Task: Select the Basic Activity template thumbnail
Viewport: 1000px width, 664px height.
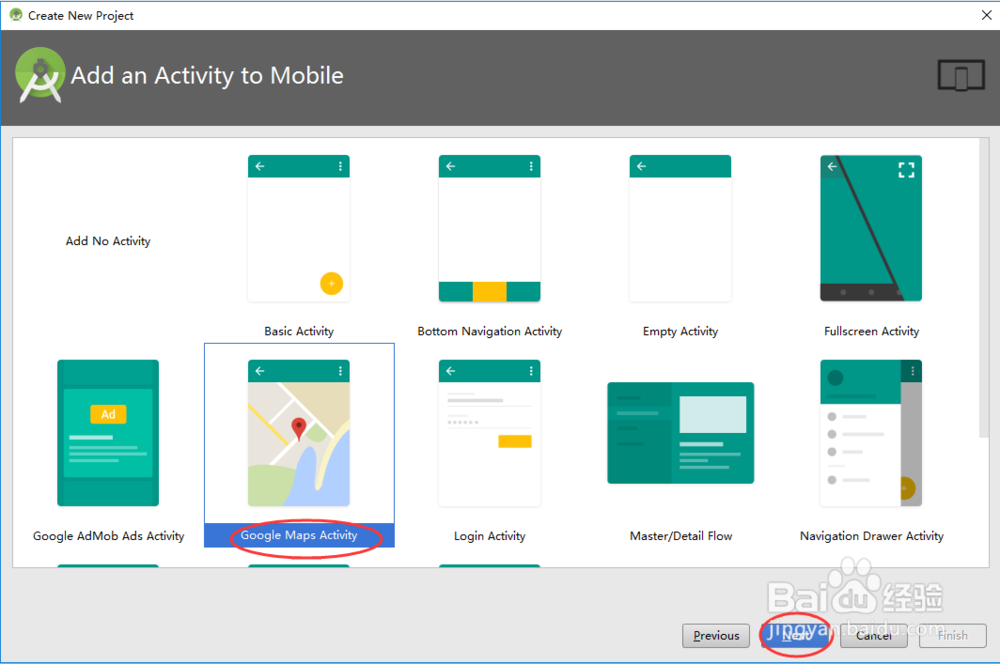Action: [x=298, y=228]
